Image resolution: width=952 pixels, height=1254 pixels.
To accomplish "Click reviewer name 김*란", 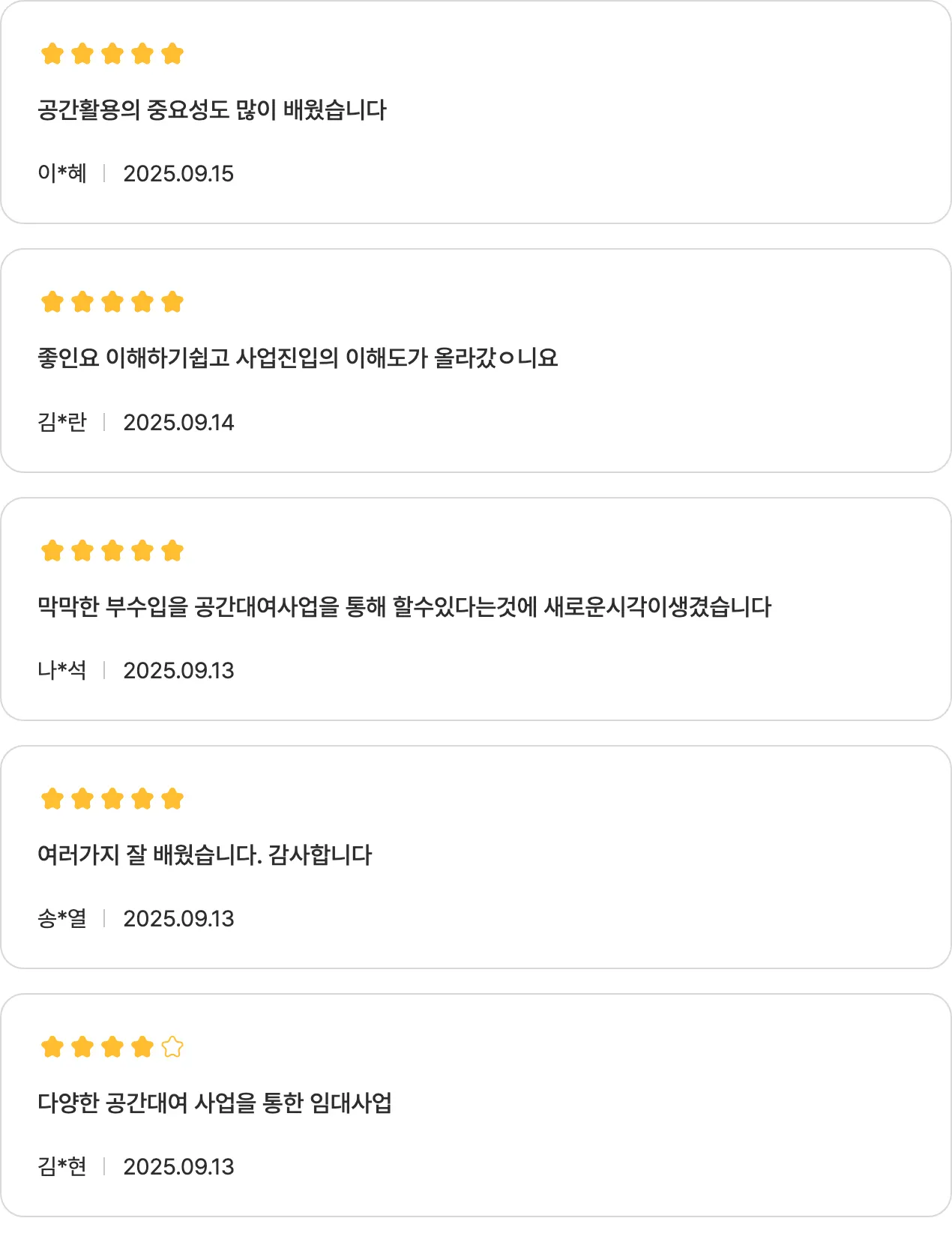I will [62, 422].
